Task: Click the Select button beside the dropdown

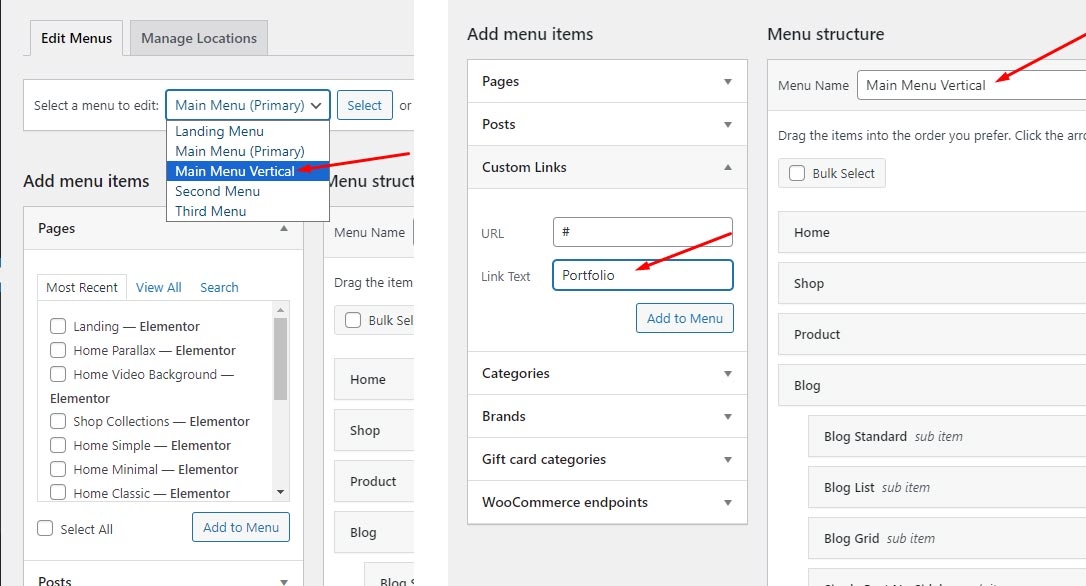Action: tap(364, 105)
